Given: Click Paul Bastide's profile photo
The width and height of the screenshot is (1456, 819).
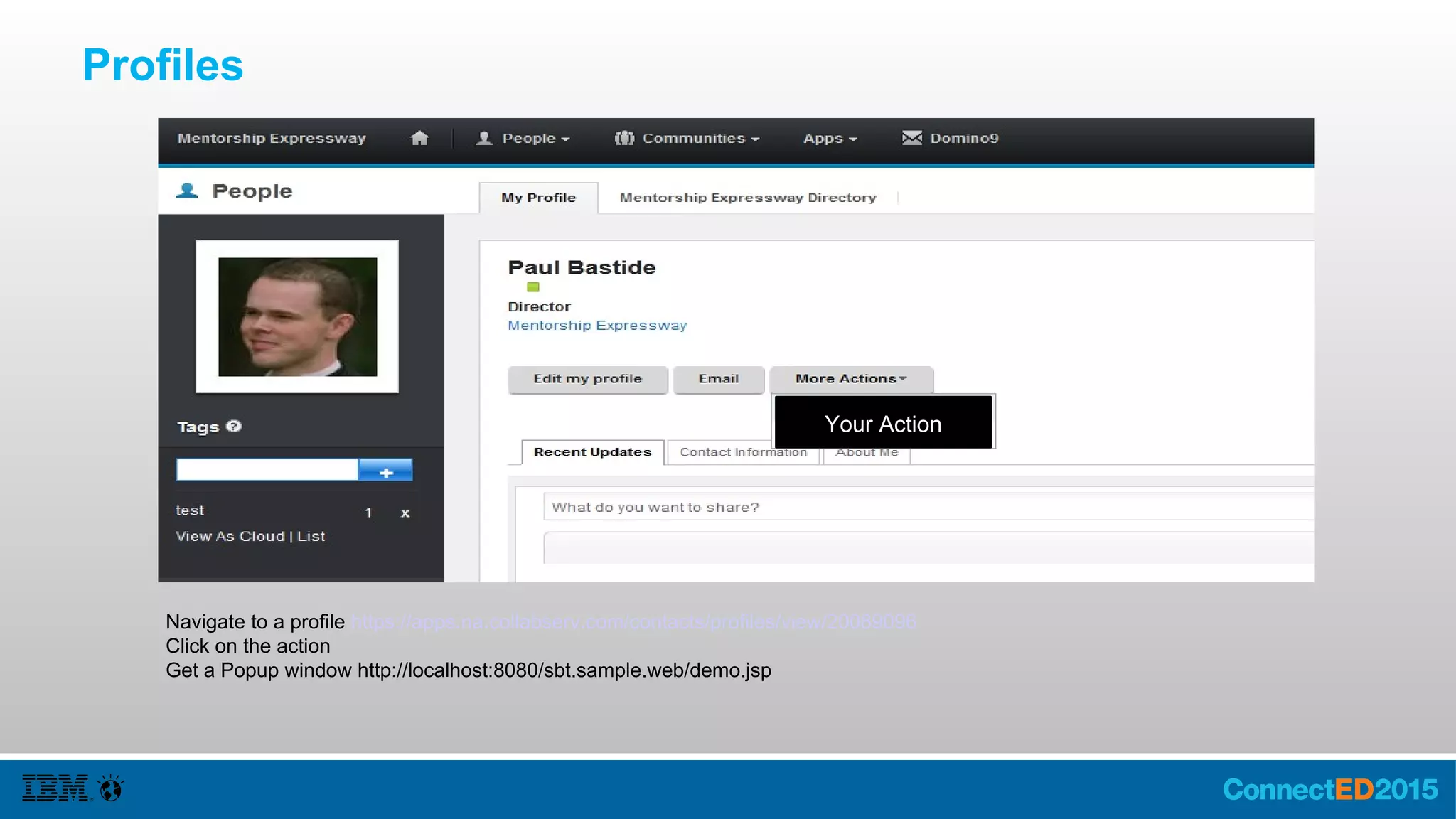Looking at the screenshot, I should tap(297, 317).
